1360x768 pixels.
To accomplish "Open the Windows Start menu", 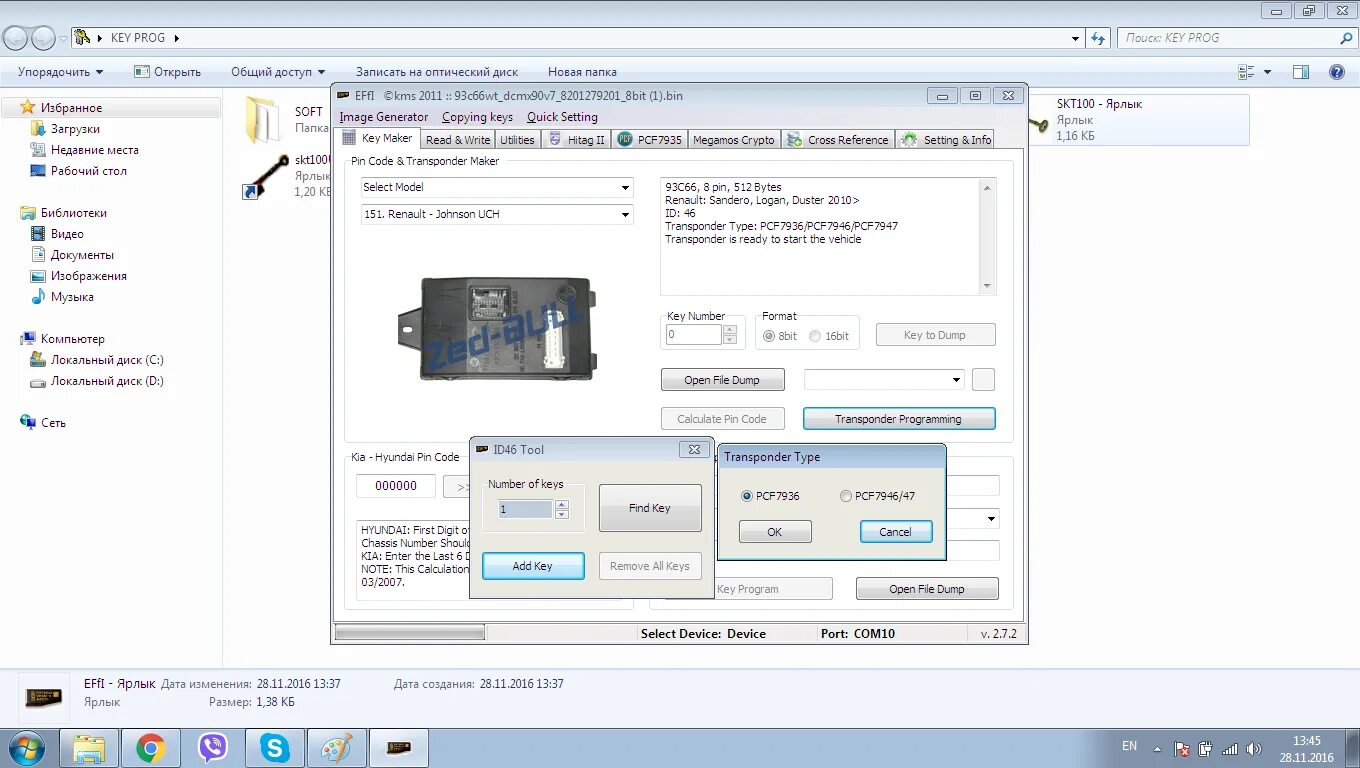I will (26, 748).
